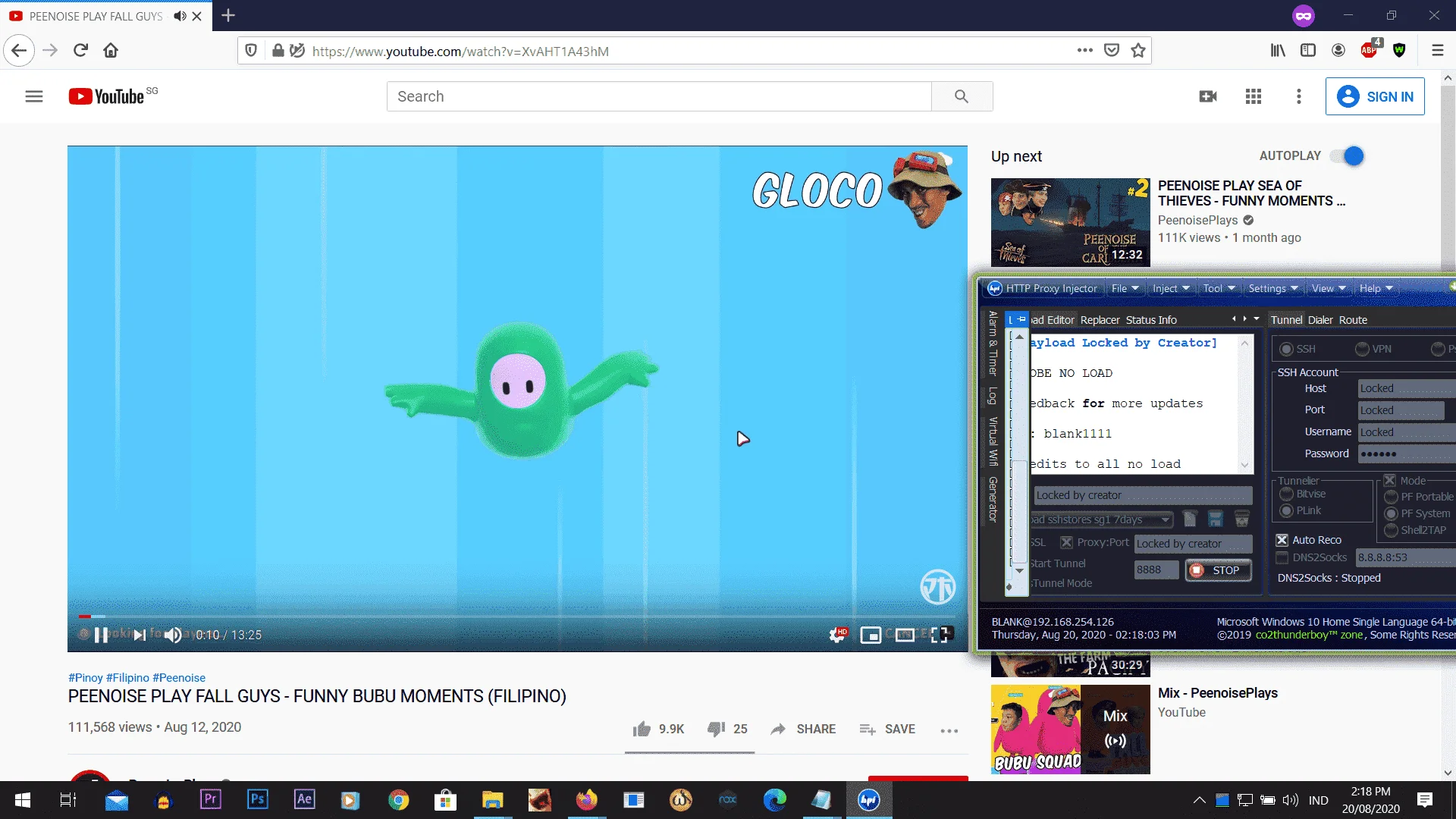Switch to the Replacer tab
Viewport: 1456px width, 819px height.
(x=1100, y=320)
